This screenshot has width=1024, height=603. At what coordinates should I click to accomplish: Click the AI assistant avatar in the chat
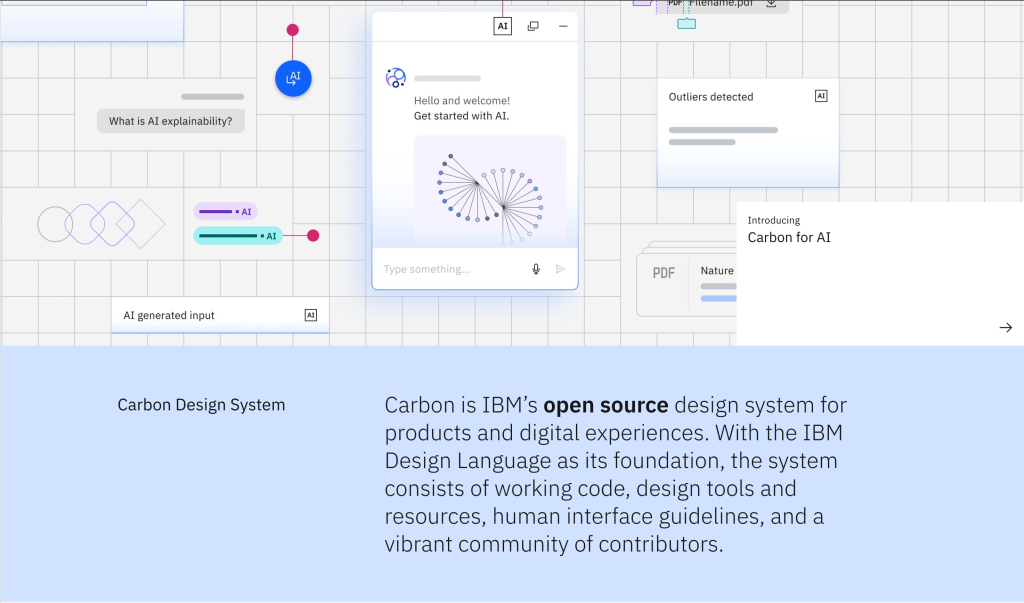[x=395, y=76]
